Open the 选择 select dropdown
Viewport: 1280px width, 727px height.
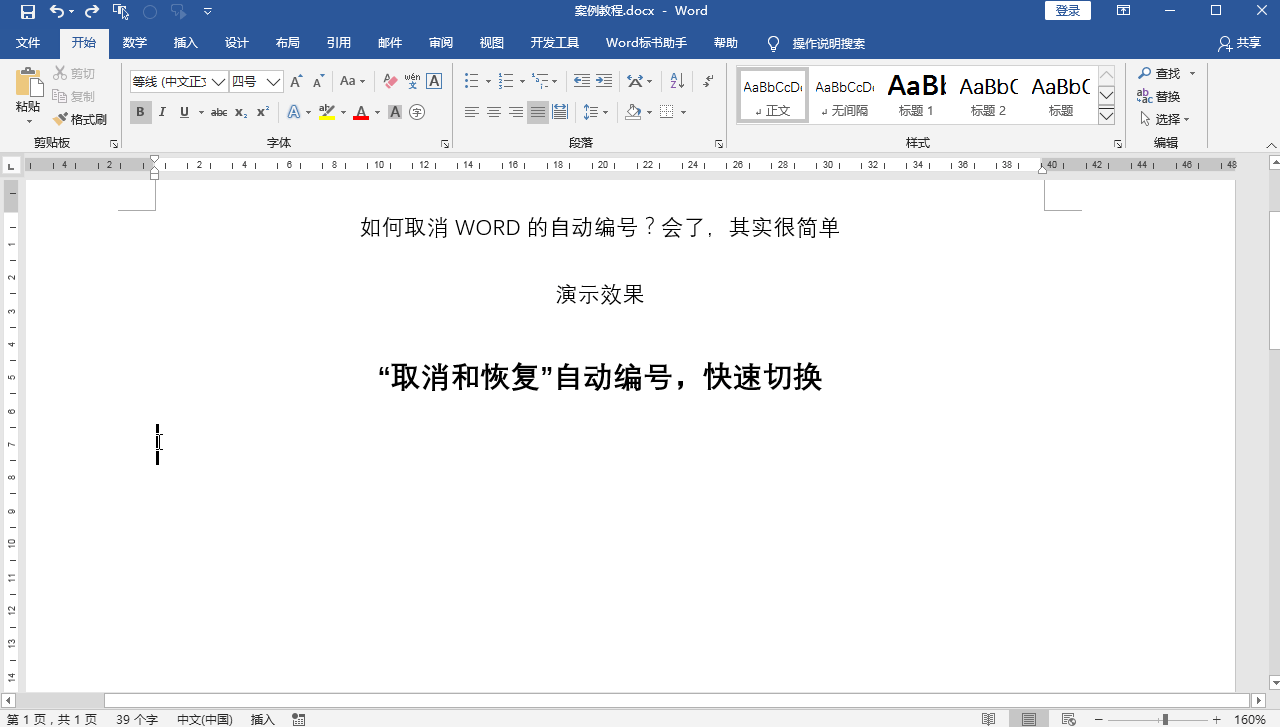point(1165,119)
